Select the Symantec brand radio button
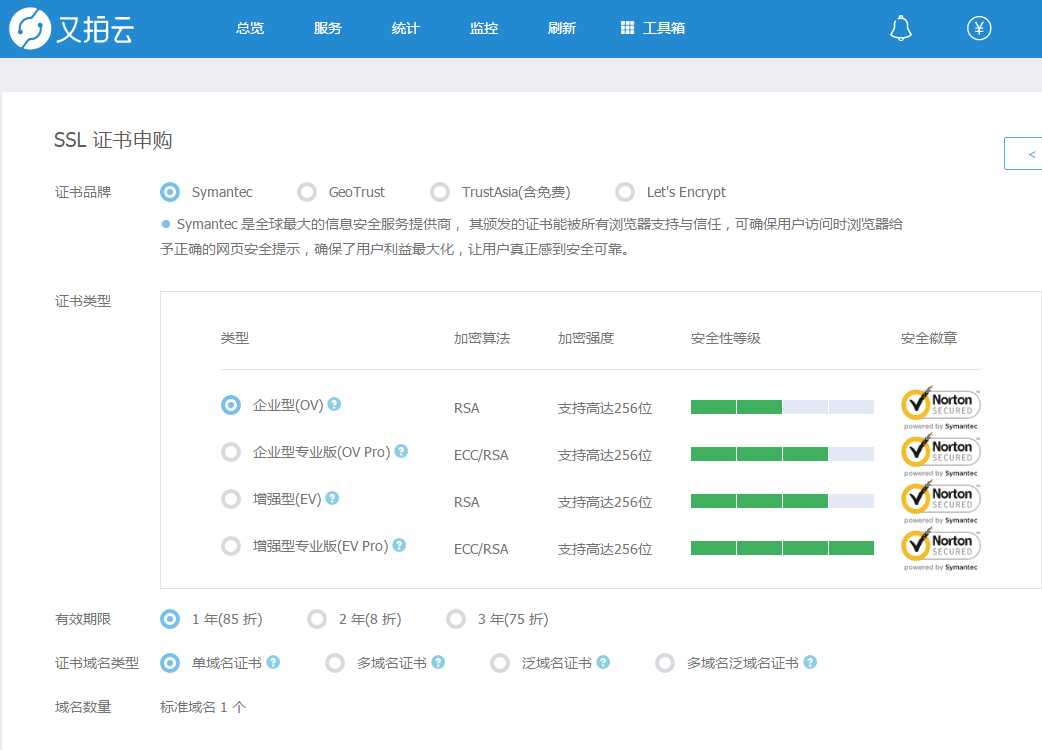 [x=170, y=192]
